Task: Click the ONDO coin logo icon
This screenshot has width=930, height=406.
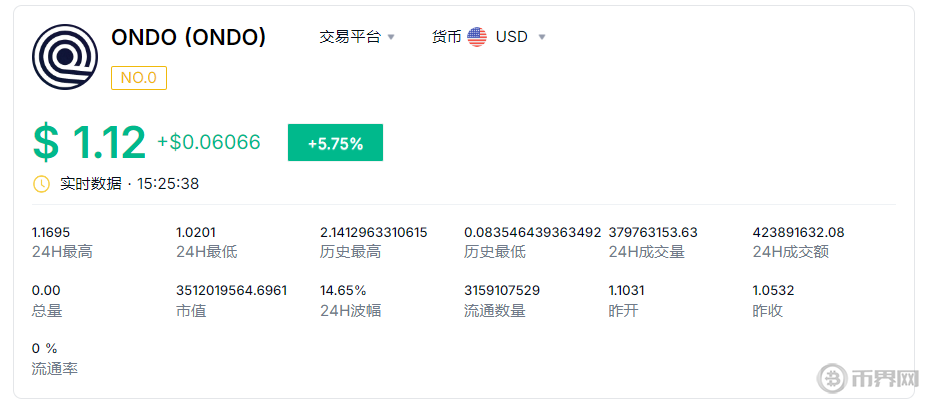Action: (x=65, y=56)
